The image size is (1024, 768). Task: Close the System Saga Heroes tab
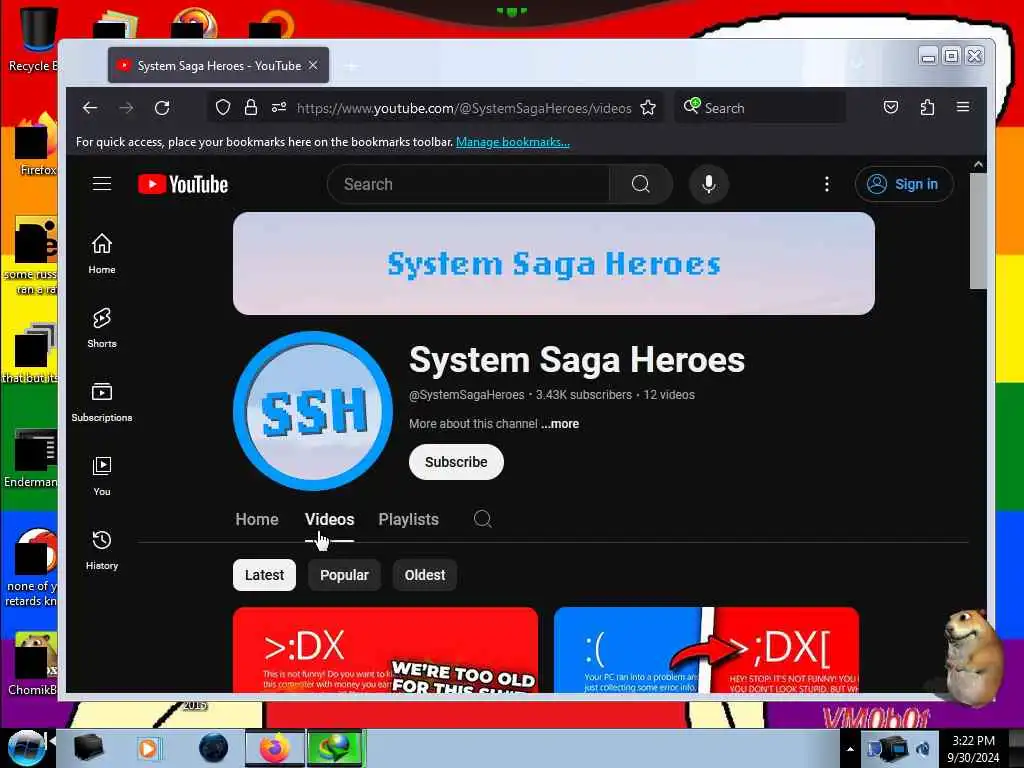coord(313,65)
